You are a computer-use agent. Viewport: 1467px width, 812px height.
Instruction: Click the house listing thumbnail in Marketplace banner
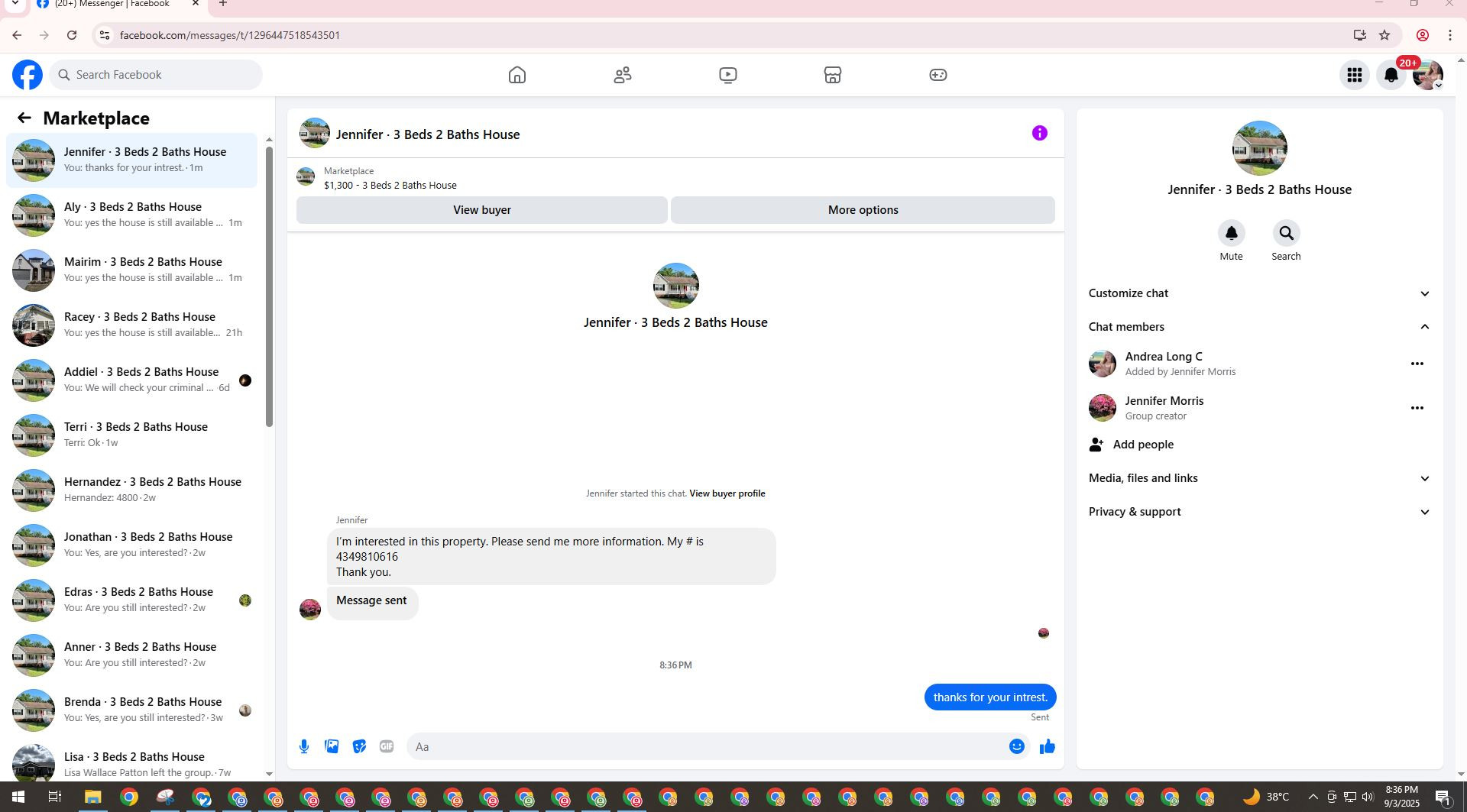point(306,177)
